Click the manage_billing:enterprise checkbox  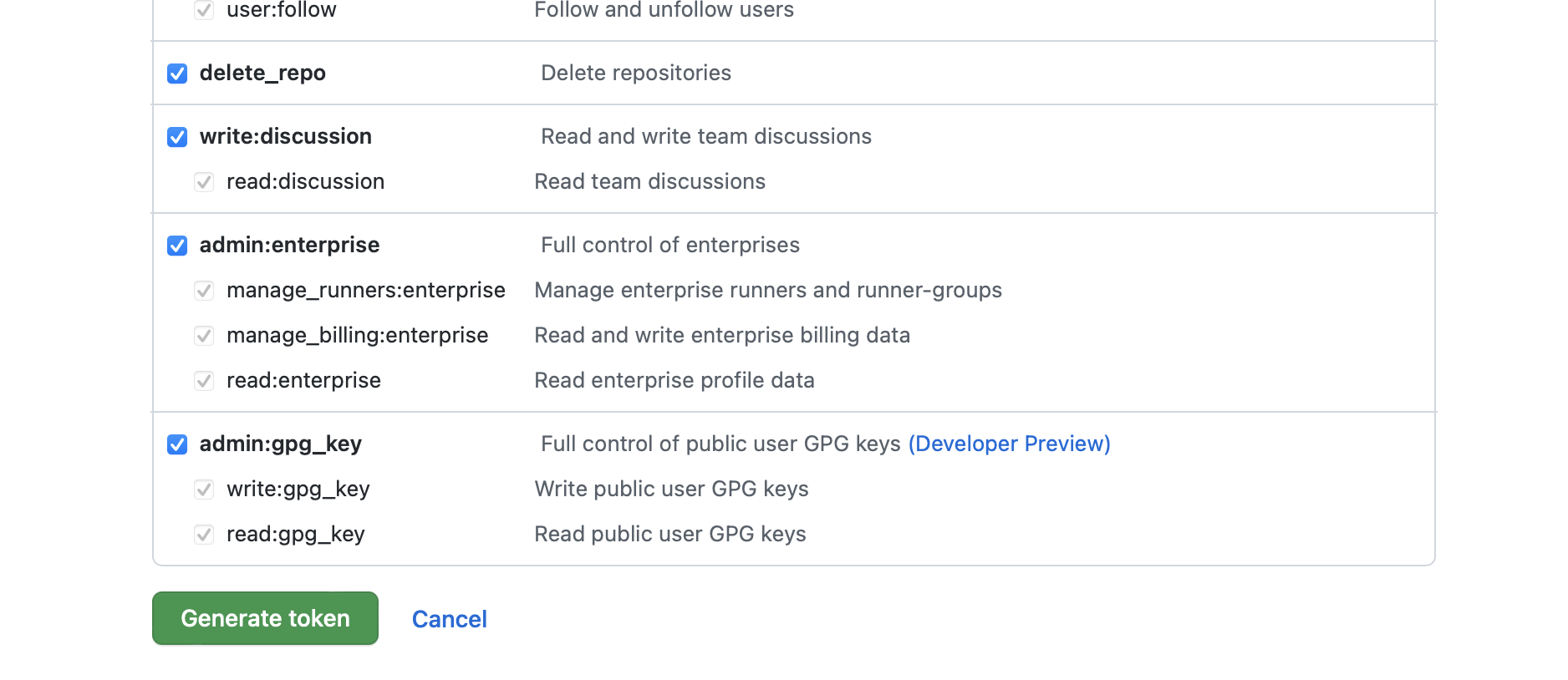[204, 336]
